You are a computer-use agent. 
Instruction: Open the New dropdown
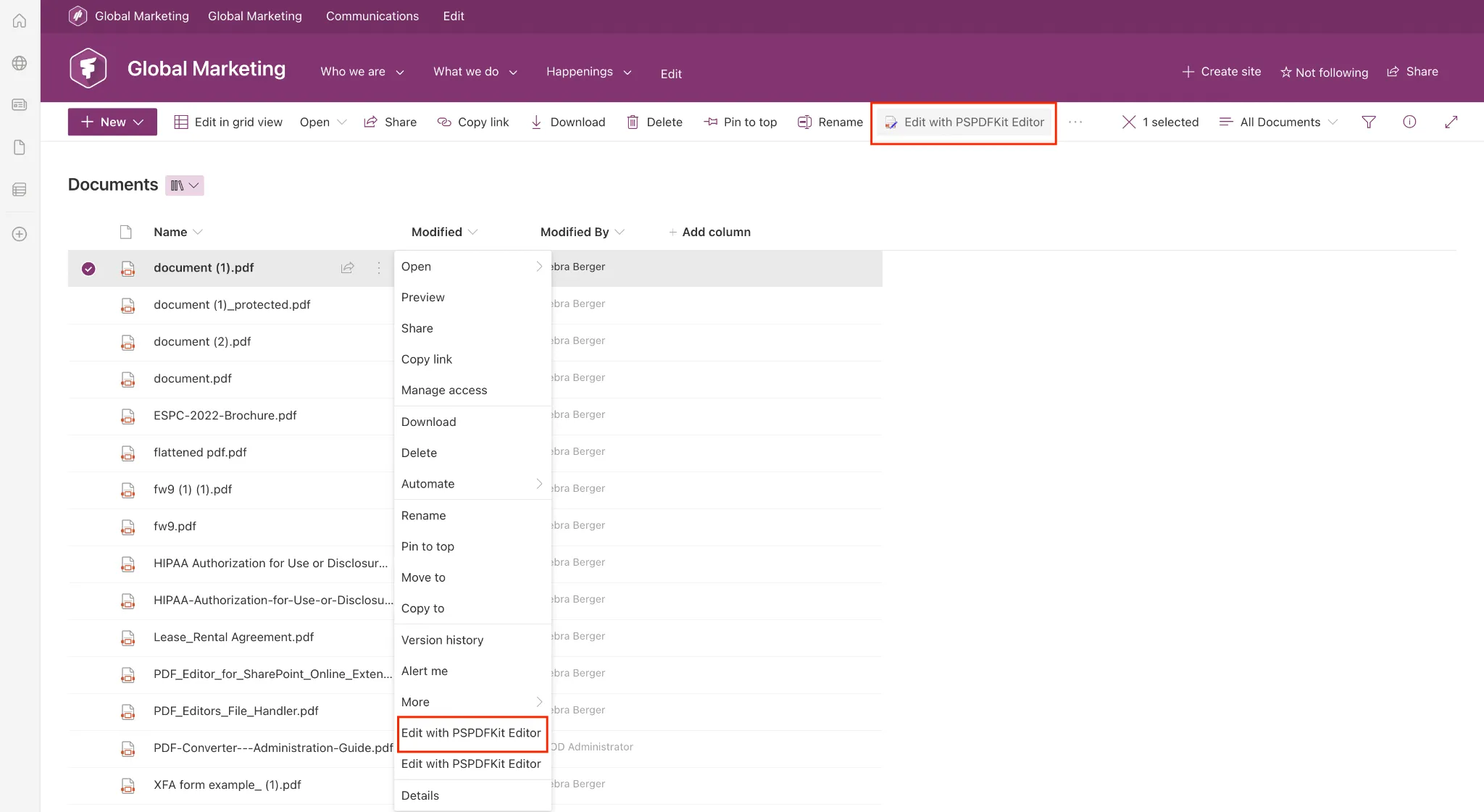[112, 122]
